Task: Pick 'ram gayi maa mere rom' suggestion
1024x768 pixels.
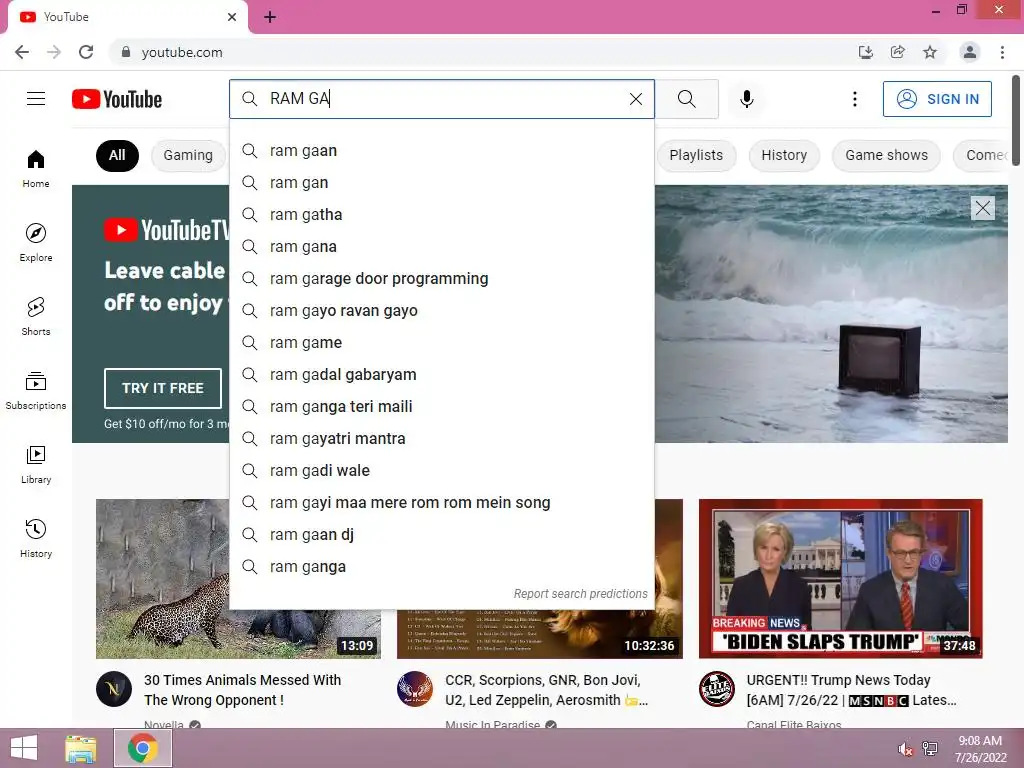Action: tap(441, 503)
